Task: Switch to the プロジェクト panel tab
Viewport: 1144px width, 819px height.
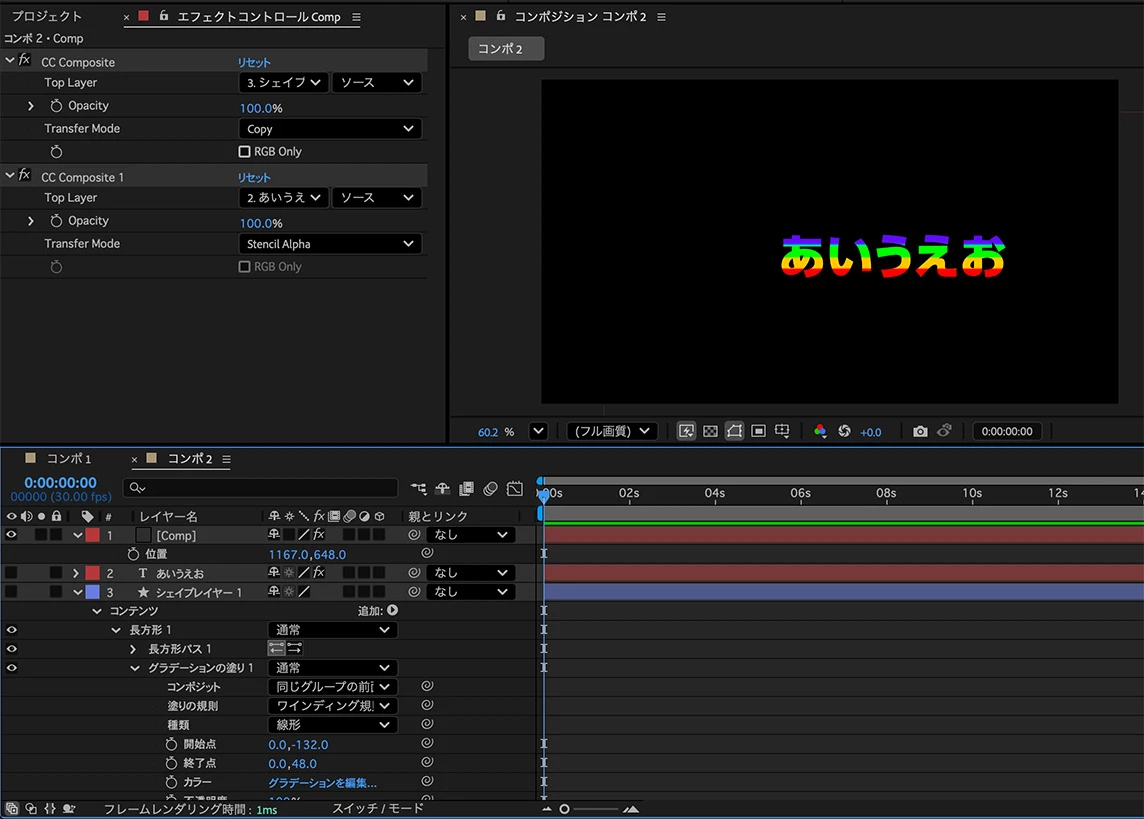Action: pyautogui.click(x=47, y=16)
